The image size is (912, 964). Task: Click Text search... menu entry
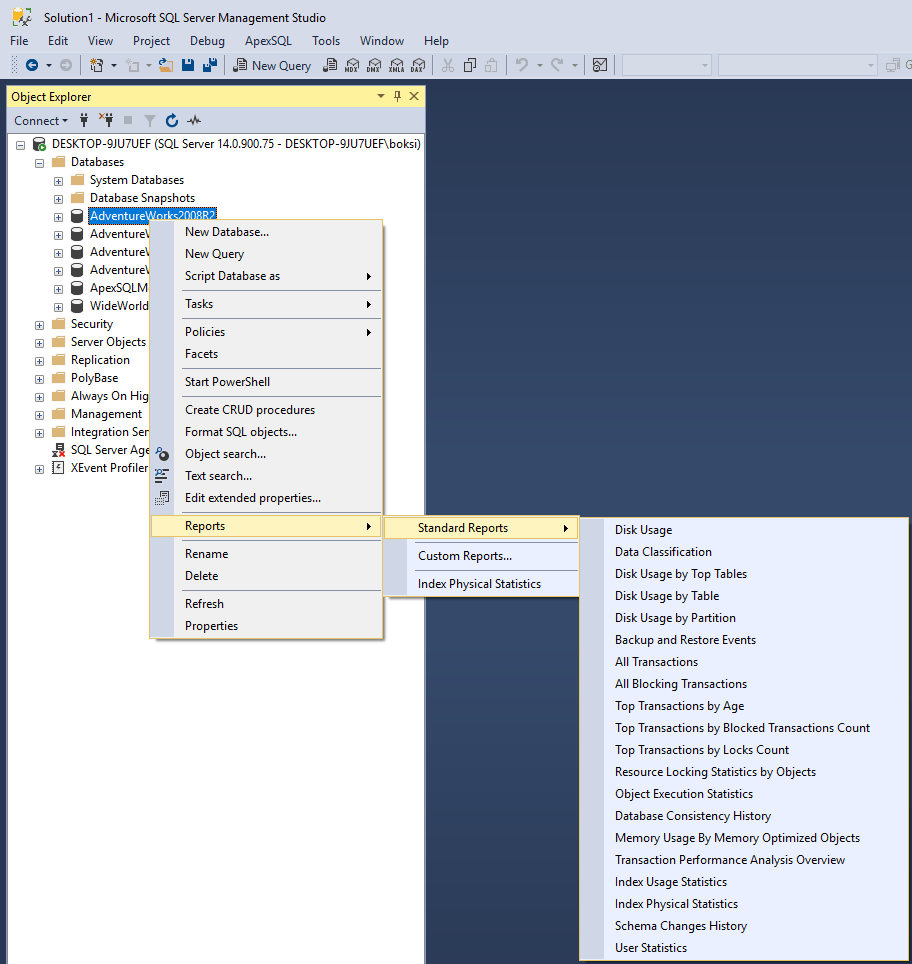[266, 476]
